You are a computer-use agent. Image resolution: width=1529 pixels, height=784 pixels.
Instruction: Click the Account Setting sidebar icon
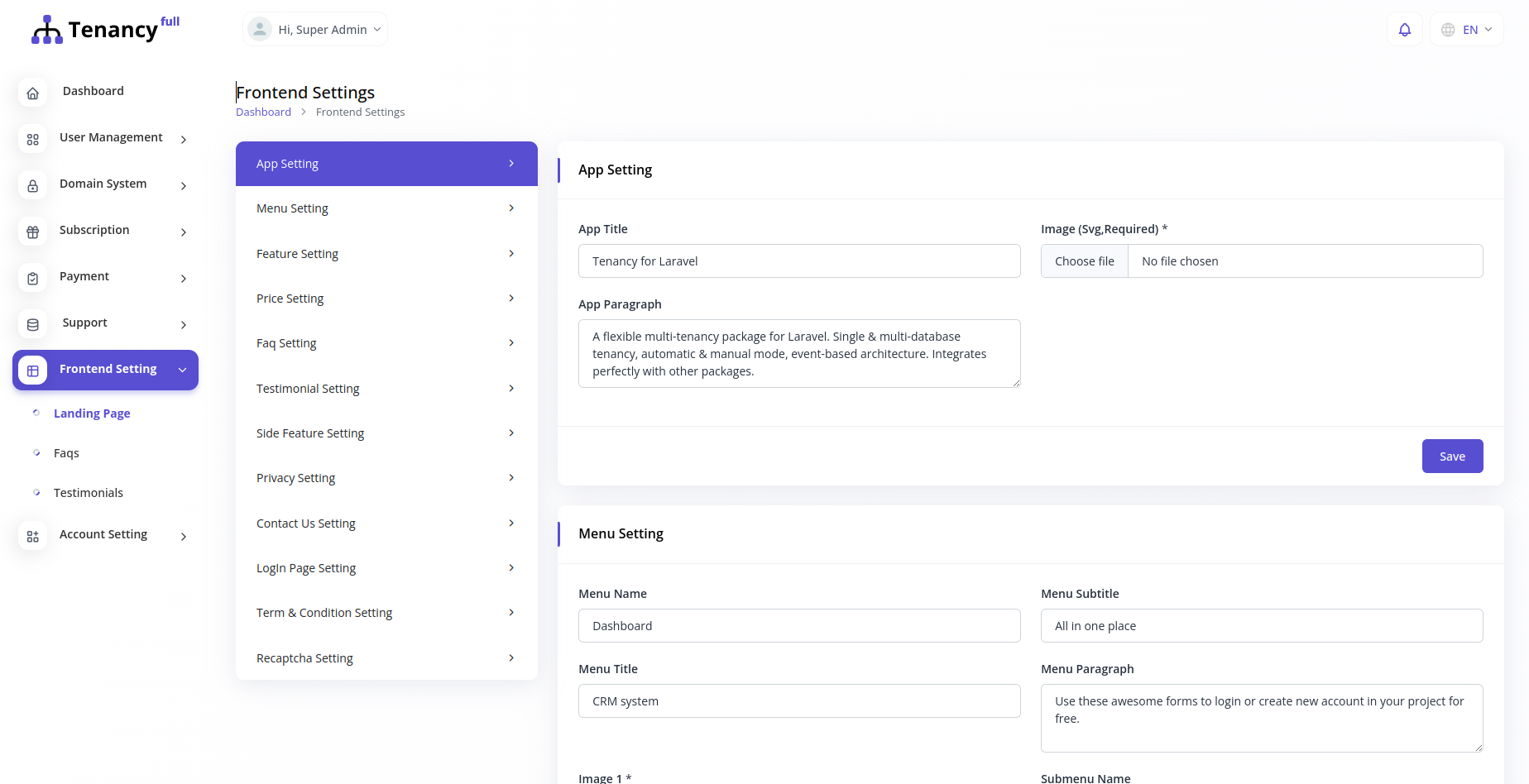coord(33,537)
